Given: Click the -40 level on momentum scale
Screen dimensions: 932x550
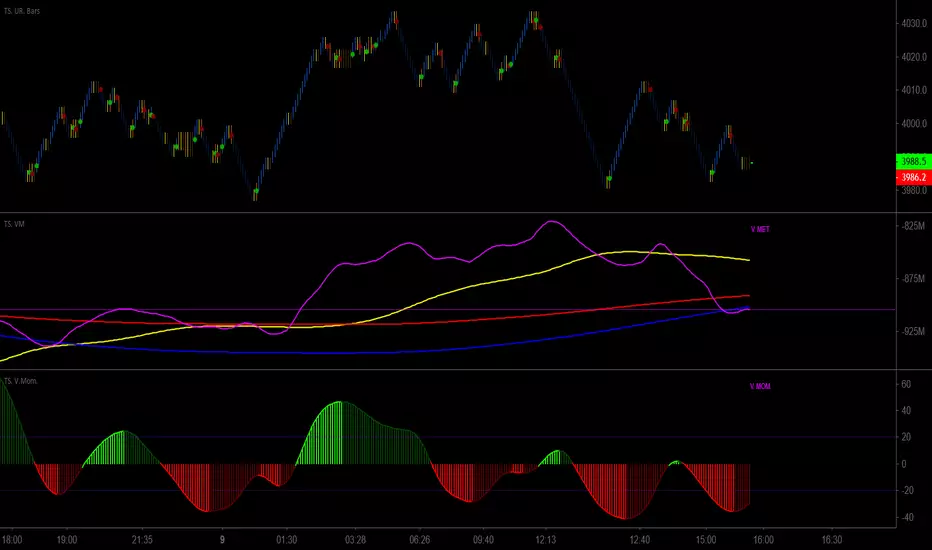Looking at the screenshot, I should click(906, 518).
